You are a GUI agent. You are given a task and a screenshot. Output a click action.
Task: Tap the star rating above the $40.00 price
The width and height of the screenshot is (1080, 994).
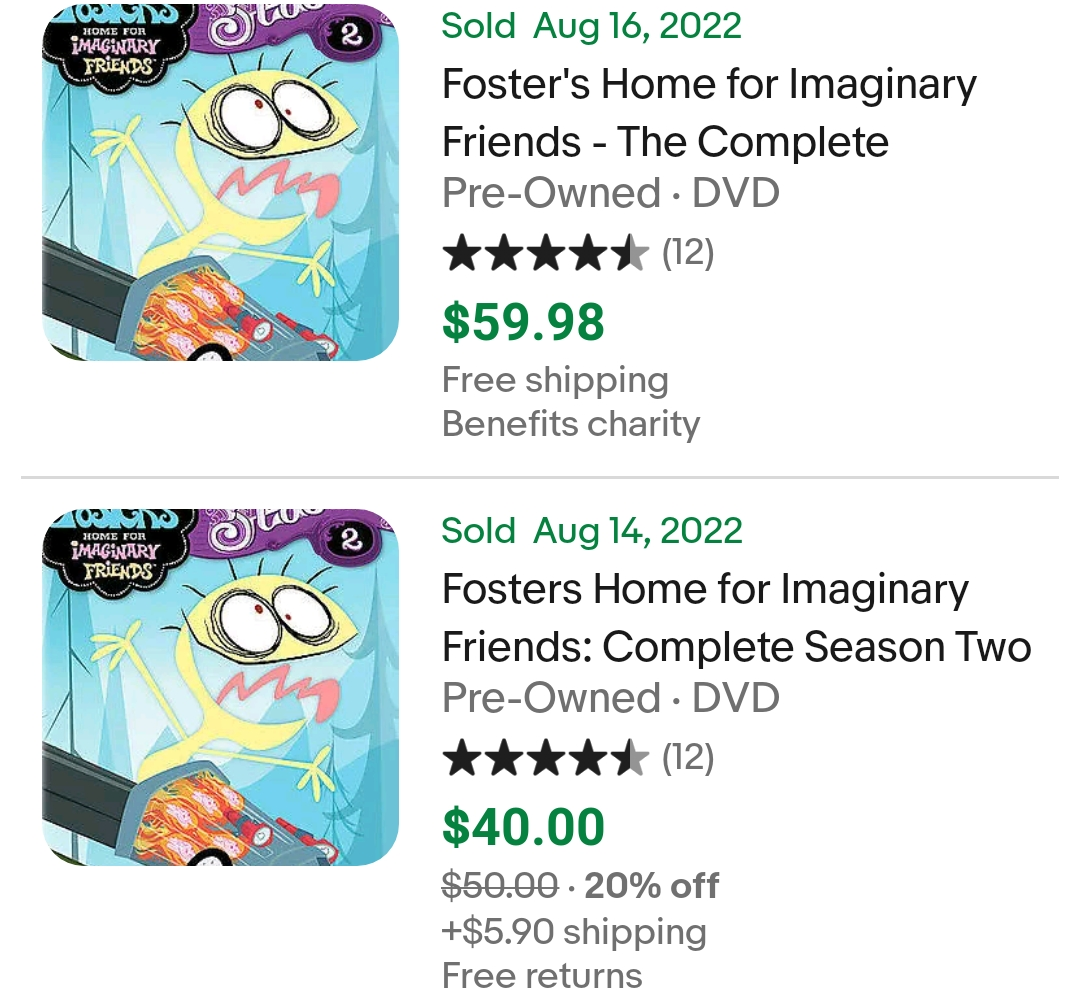pyautogui.click(x=545, y=758)
